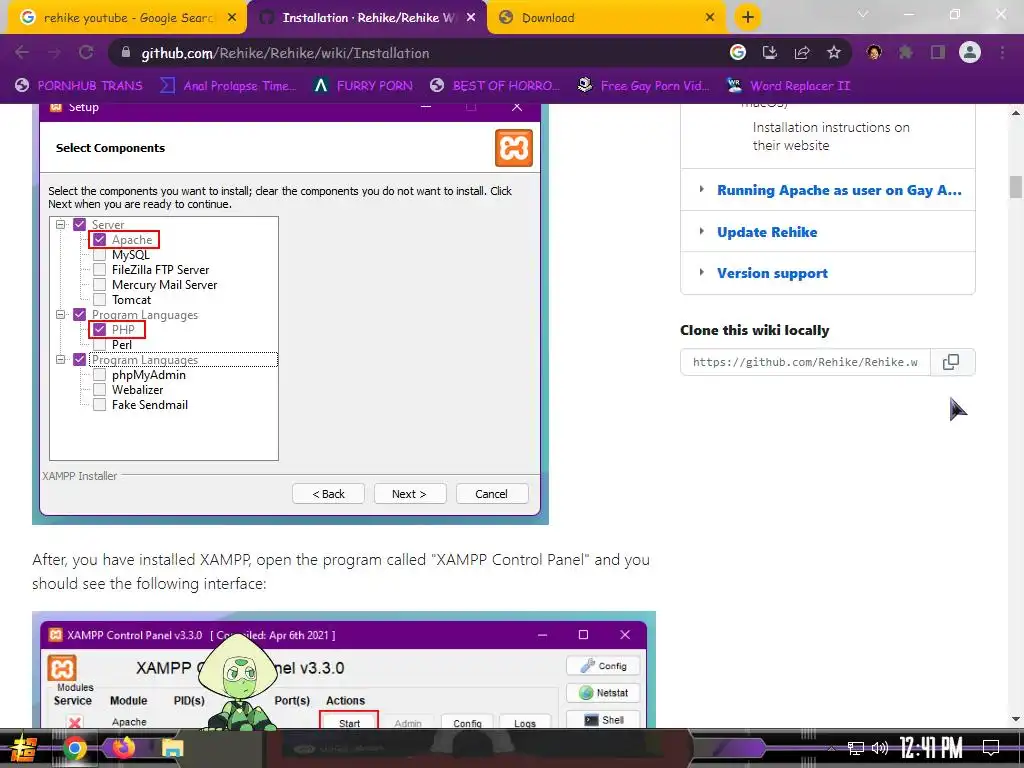The image size is (1024, 768).
Task: Check the MySQL checkbox
Action: coord(99,255)
